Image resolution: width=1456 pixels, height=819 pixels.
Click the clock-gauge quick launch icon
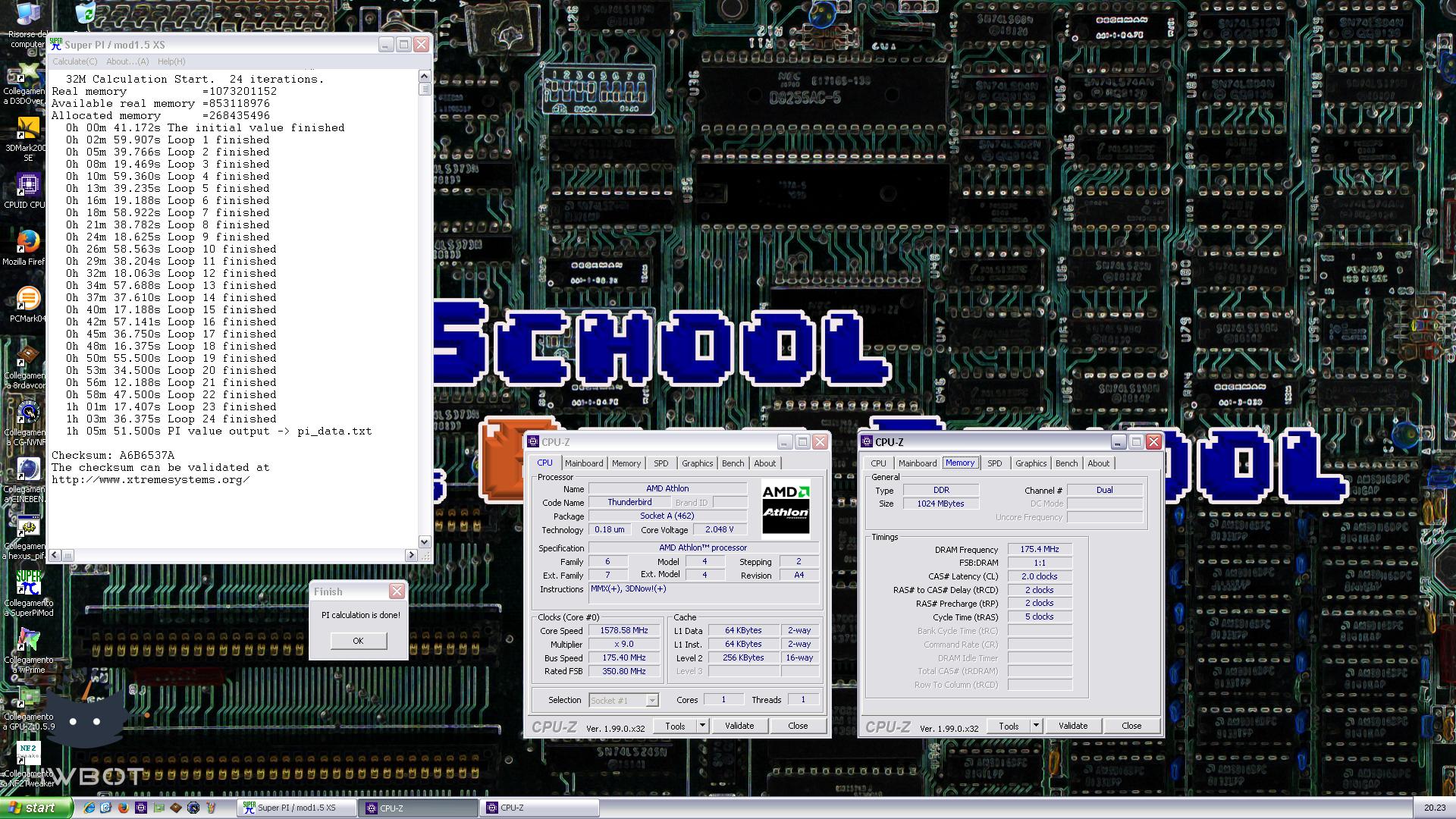193,808
